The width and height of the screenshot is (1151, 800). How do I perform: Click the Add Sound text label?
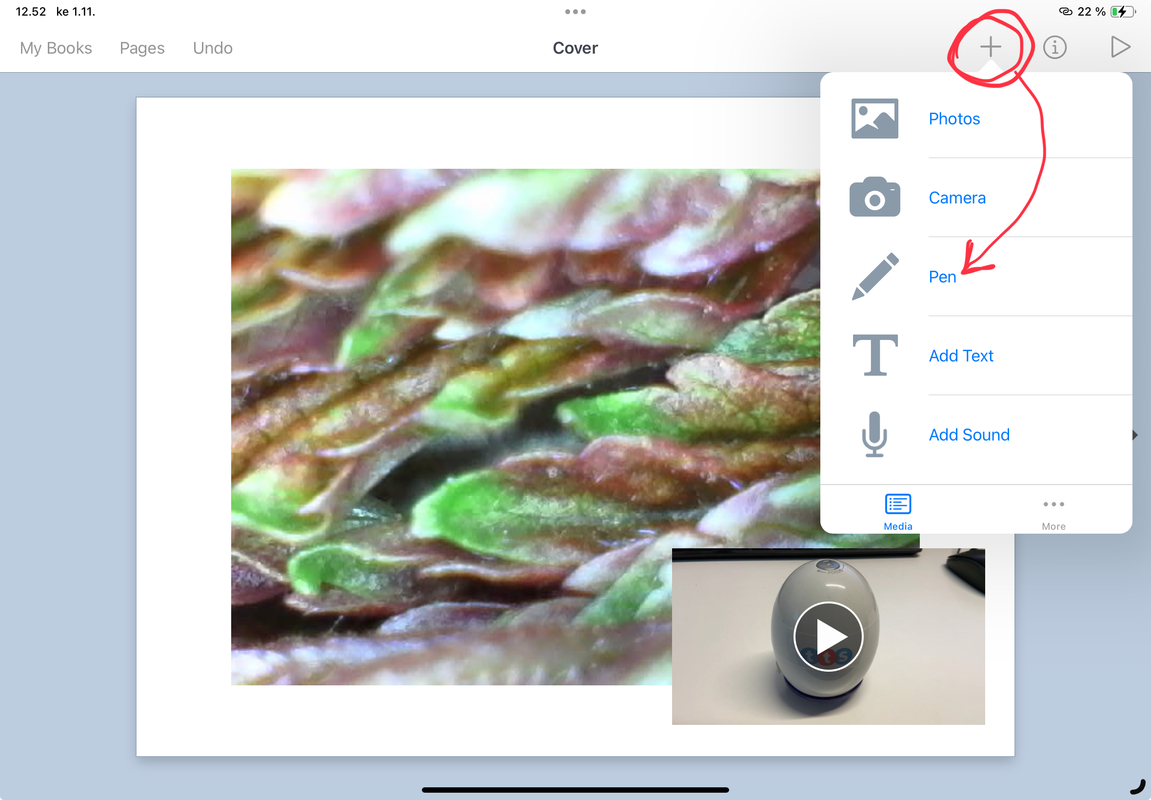click(x=969, y=435)
